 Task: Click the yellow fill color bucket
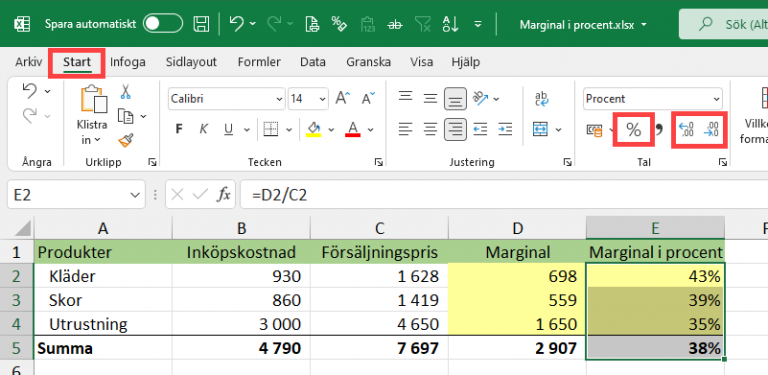pos(313,129)
